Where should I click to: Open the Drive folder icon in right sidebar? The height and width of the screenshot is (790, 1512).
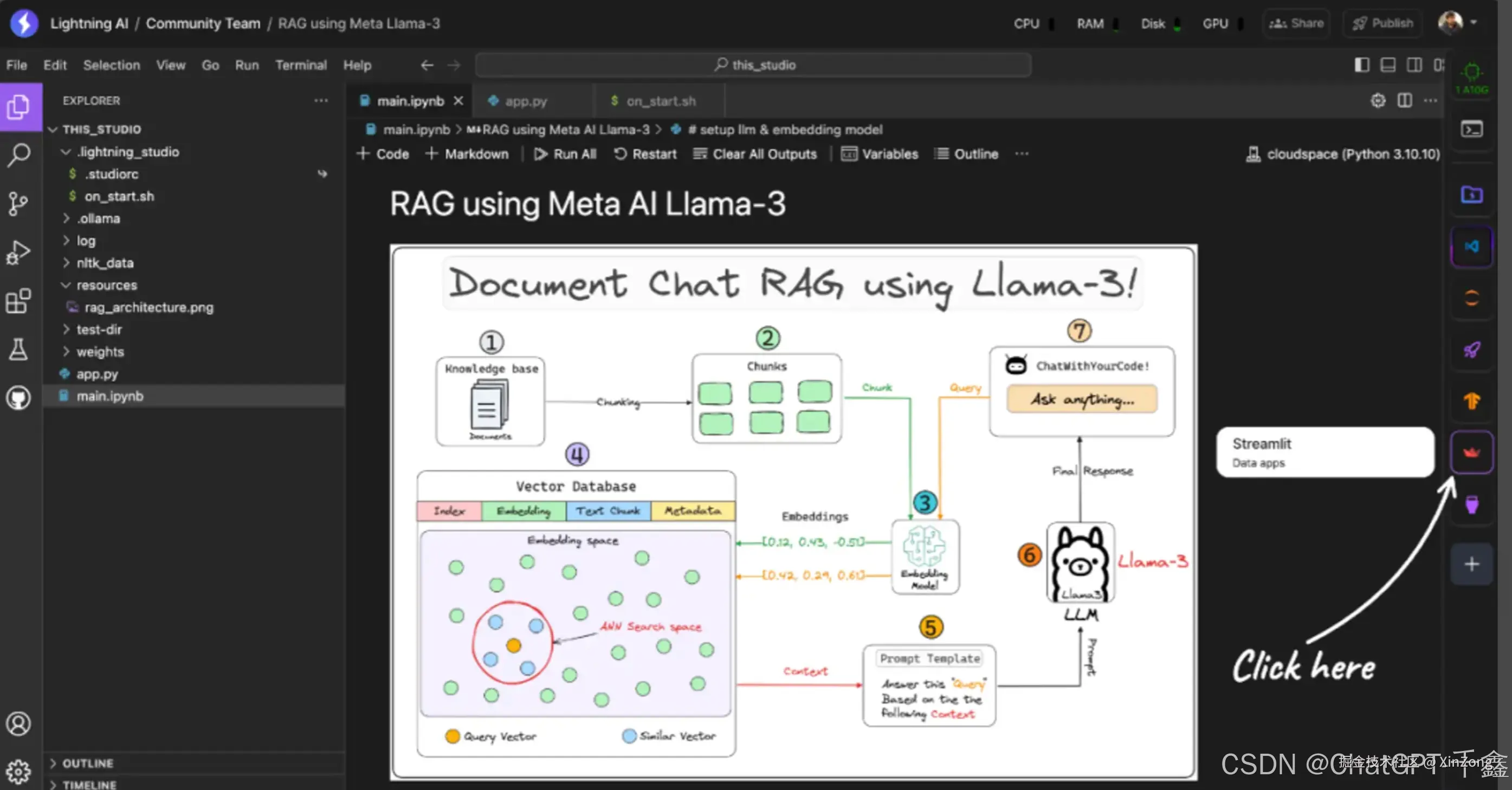1471,195
